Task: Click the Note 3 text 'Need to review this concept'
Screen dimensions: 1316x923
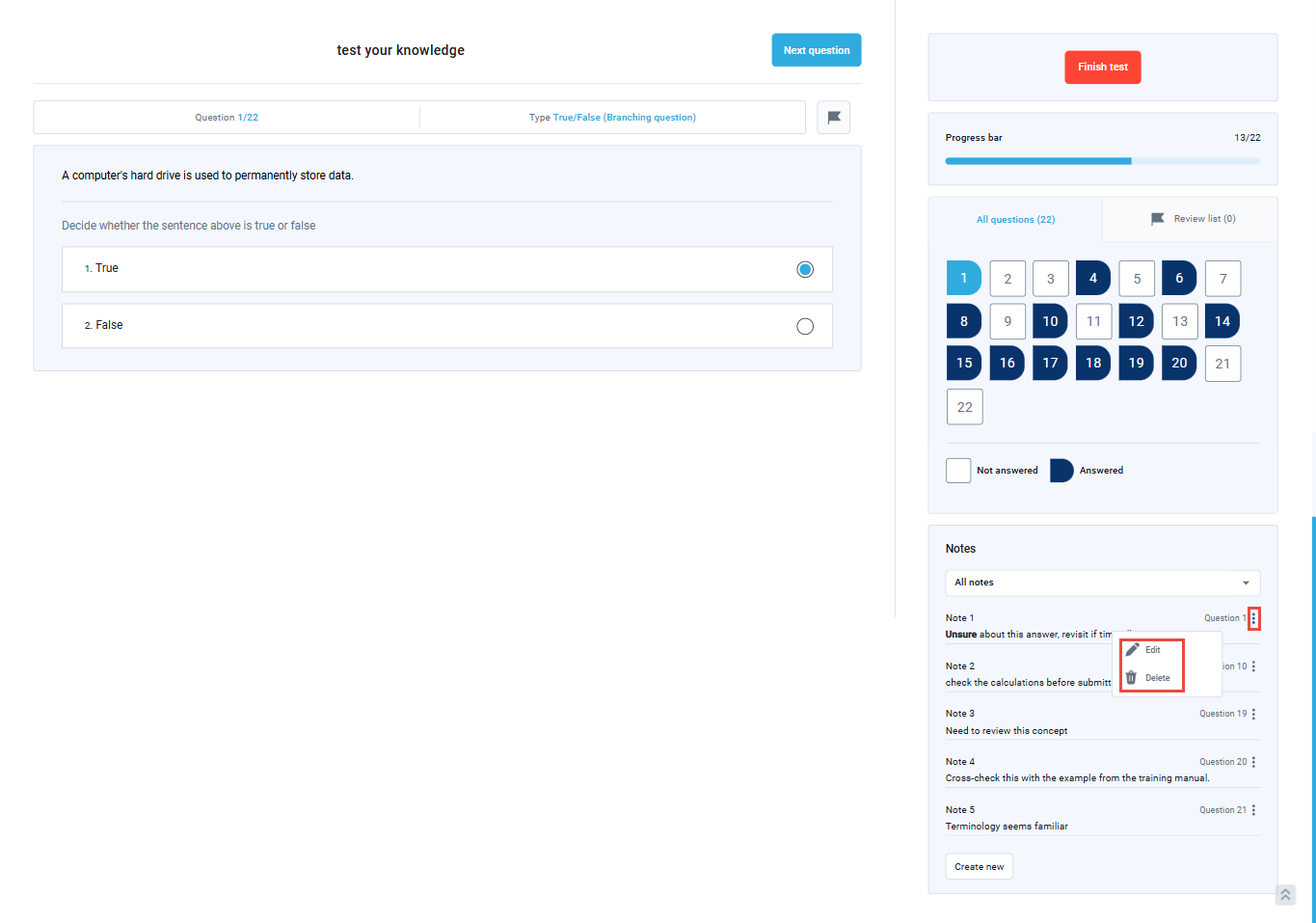Action: 1007,731
